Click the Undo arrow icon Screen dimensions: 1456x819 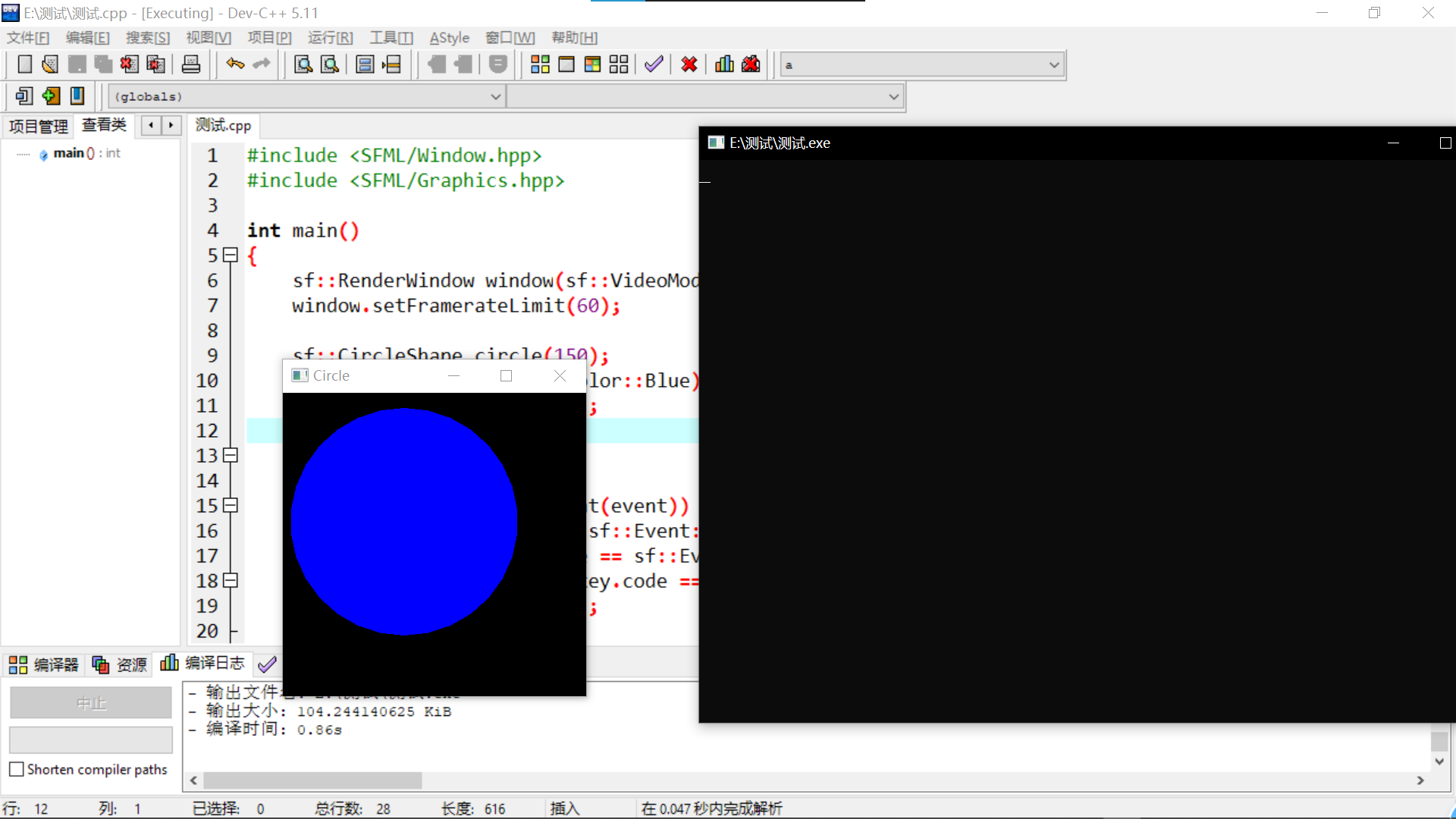click(x=236, y=64)
